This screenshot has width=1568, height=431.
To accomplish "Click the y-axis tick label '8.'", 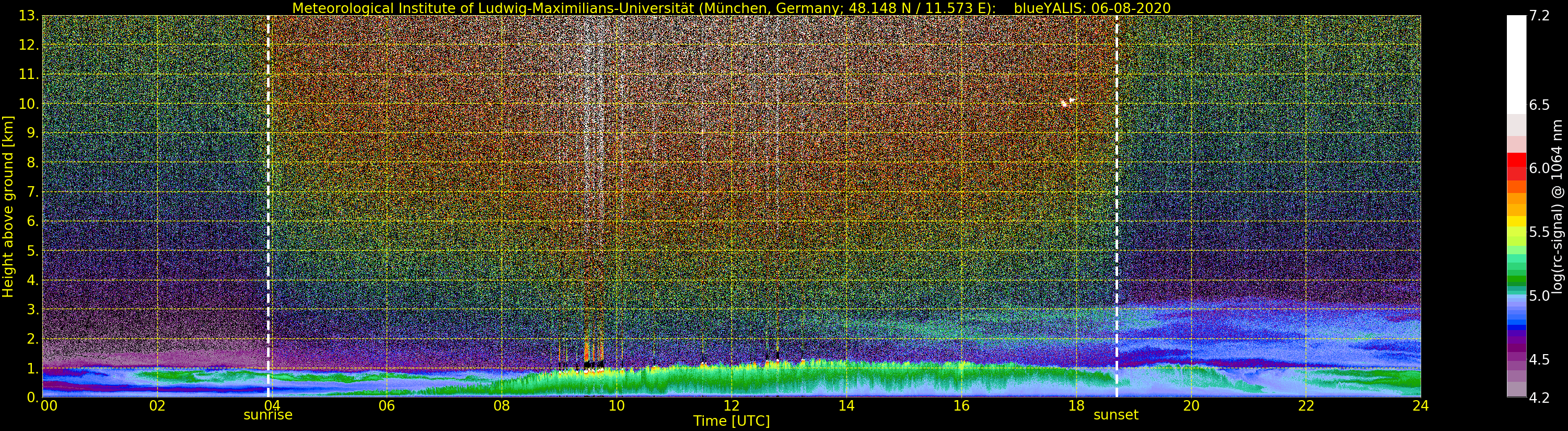I will (x=33, y=163).
